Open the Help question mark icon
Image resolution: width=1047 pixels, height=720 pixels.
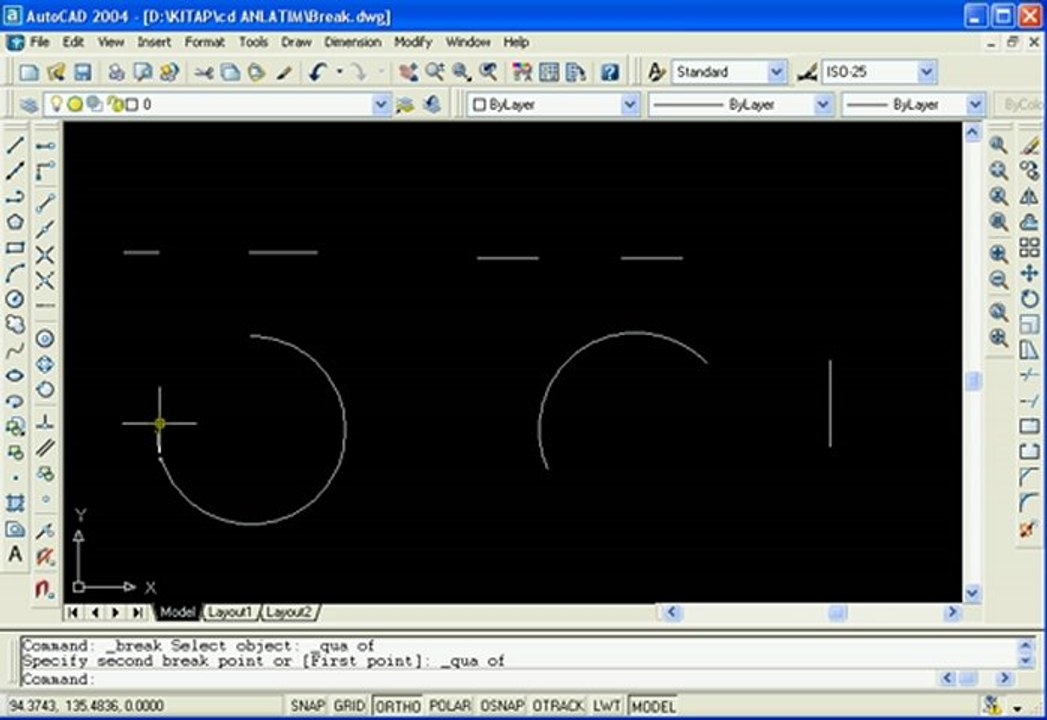coord(610,71)
